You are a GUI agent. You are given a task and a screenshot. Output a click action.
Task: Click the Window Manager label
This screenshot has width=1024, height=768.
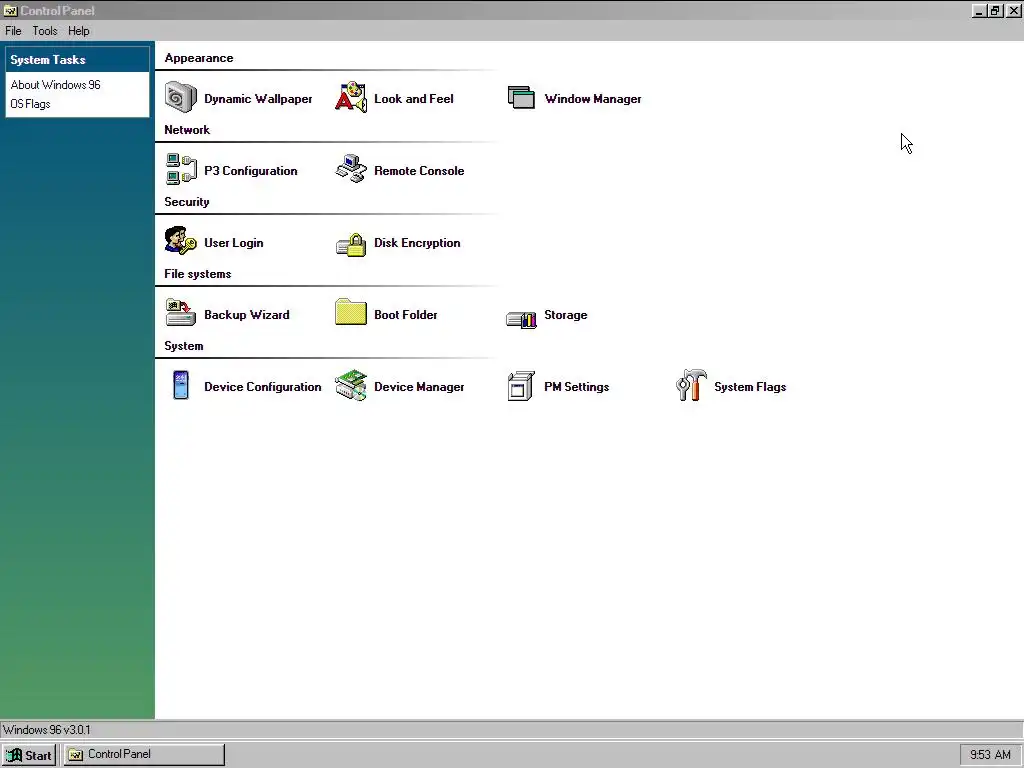(592, 99)
